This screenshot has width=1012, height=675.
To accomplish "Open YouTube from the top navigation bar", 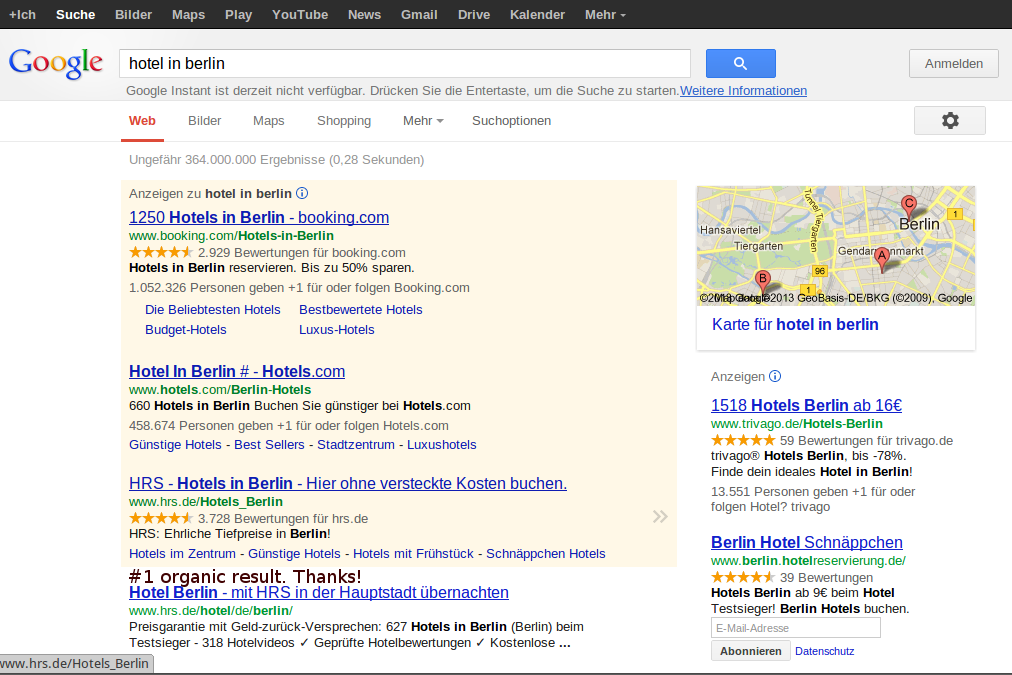I will click(x=299, y=15).
